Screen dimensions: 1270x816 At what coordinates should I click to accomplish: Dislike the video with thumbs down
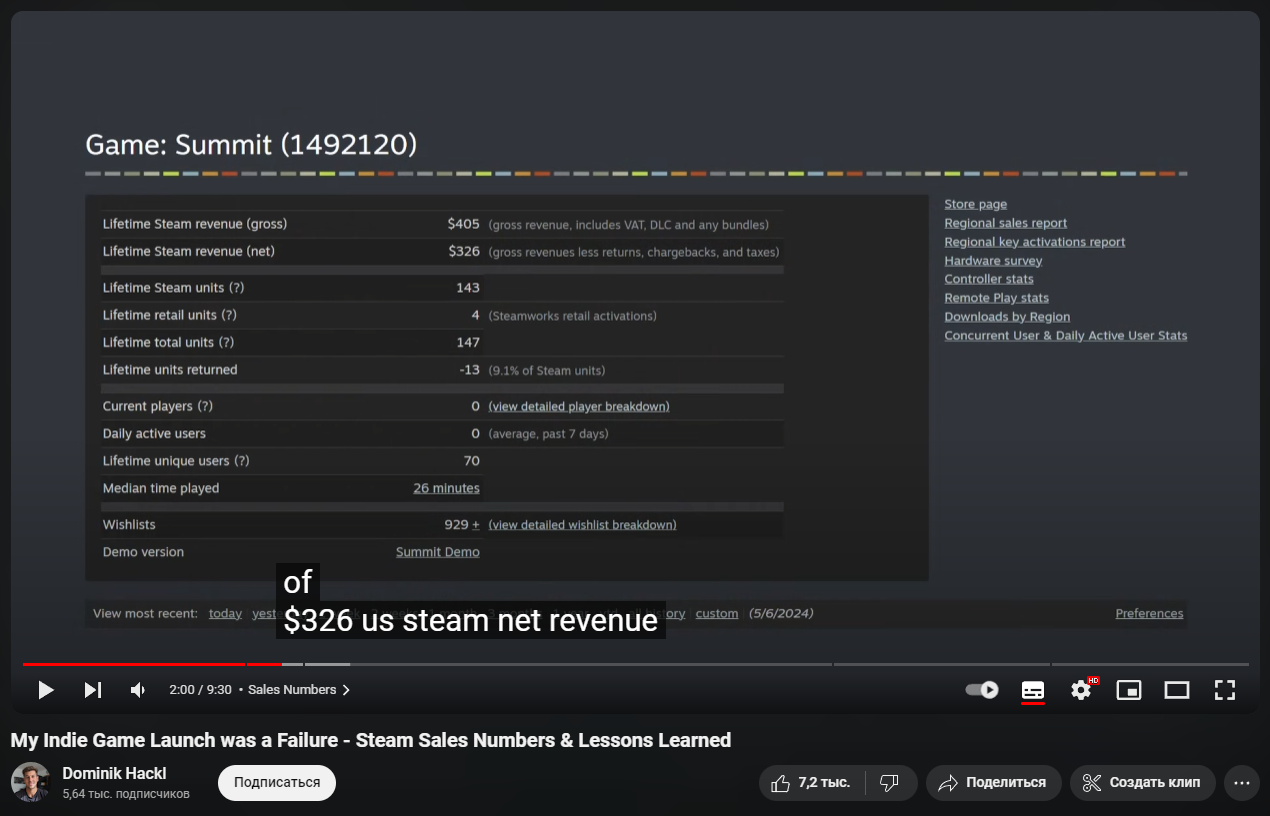tap(889, 783)
